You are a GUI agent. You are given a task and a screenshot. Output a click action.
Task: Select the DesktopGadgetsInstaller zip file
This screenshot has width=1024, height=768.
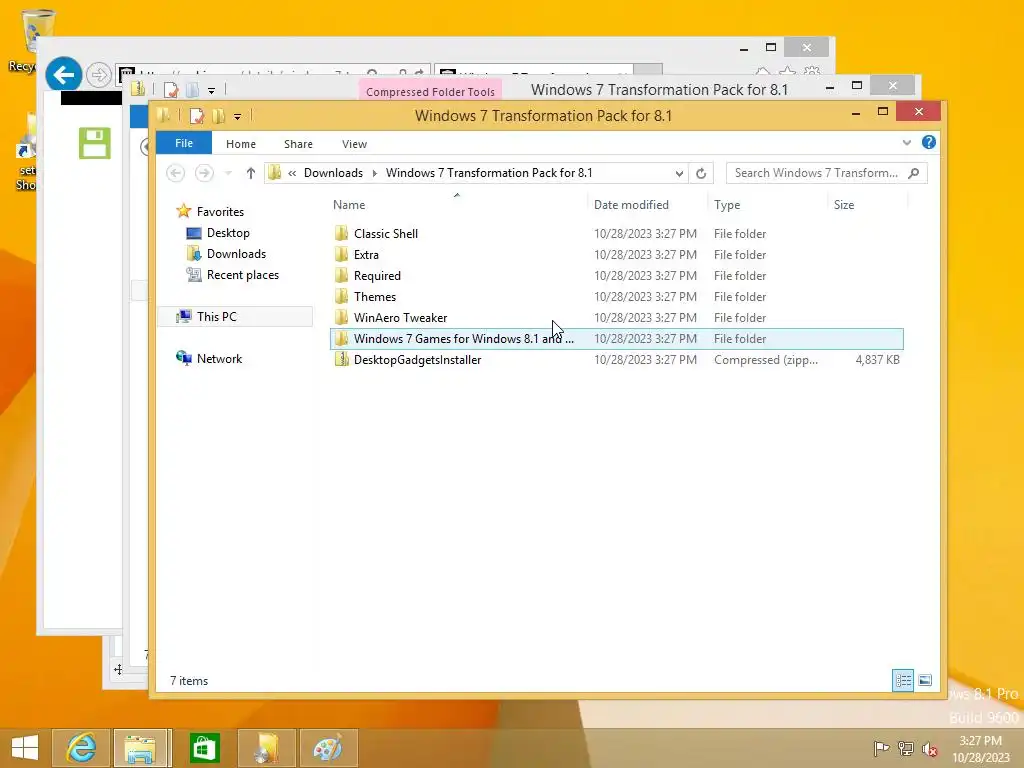click(x=417, y=360)
